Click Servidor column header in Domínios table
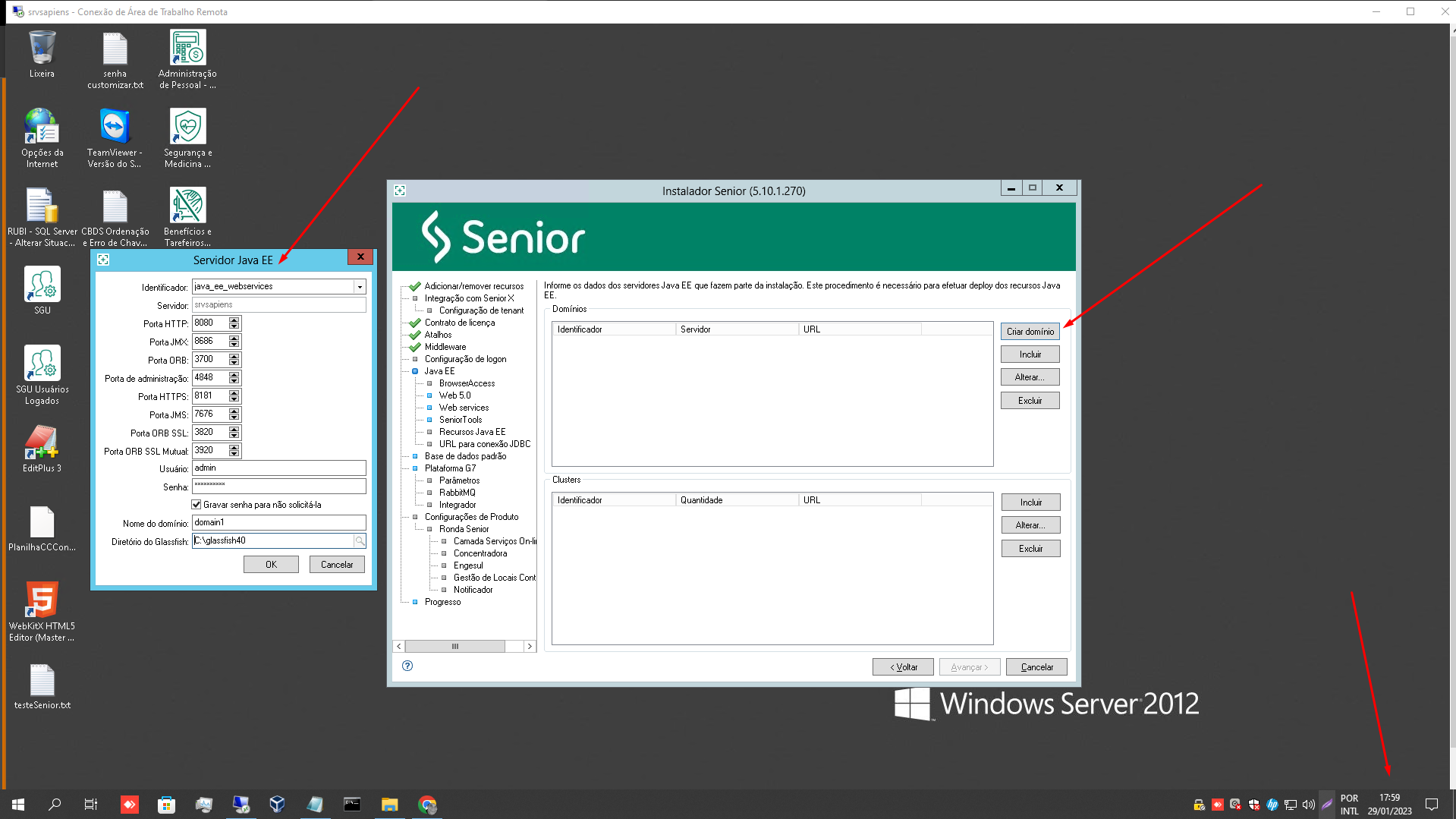Viewport: 1456px width, 819px height. 737,329
